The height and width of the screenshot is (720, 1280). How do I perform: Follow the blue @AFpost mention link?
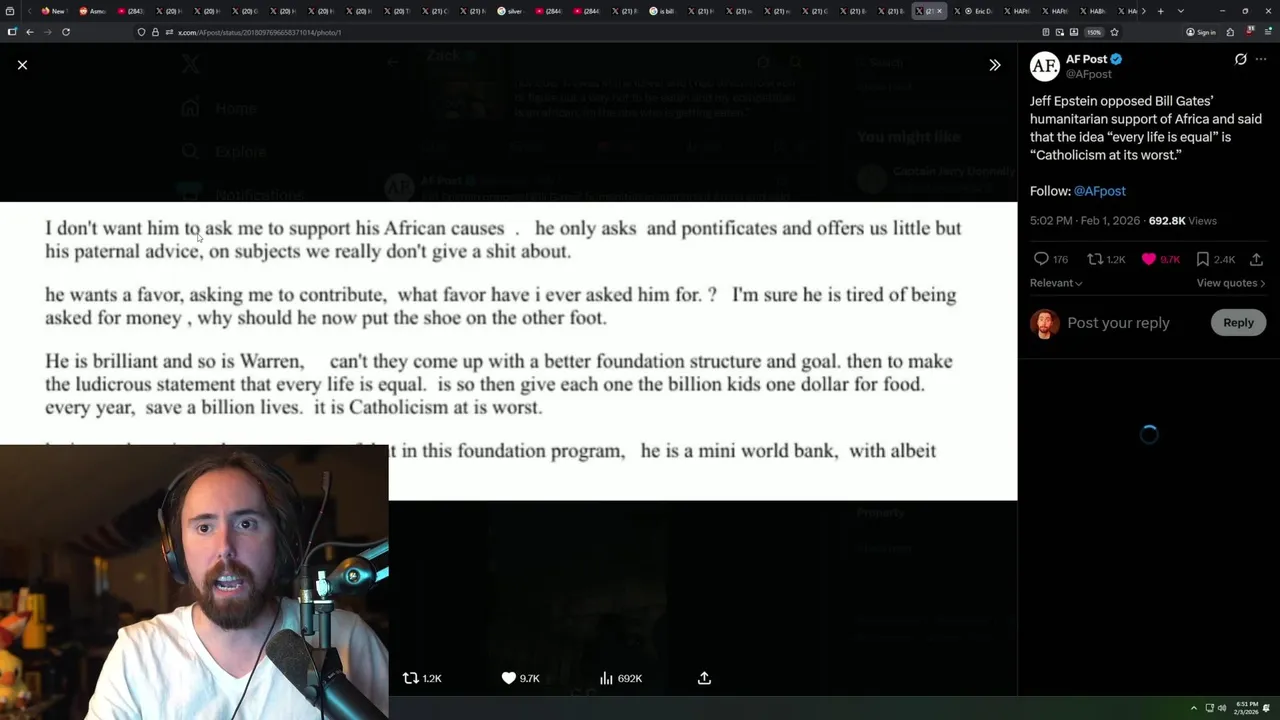point(1099,191)
